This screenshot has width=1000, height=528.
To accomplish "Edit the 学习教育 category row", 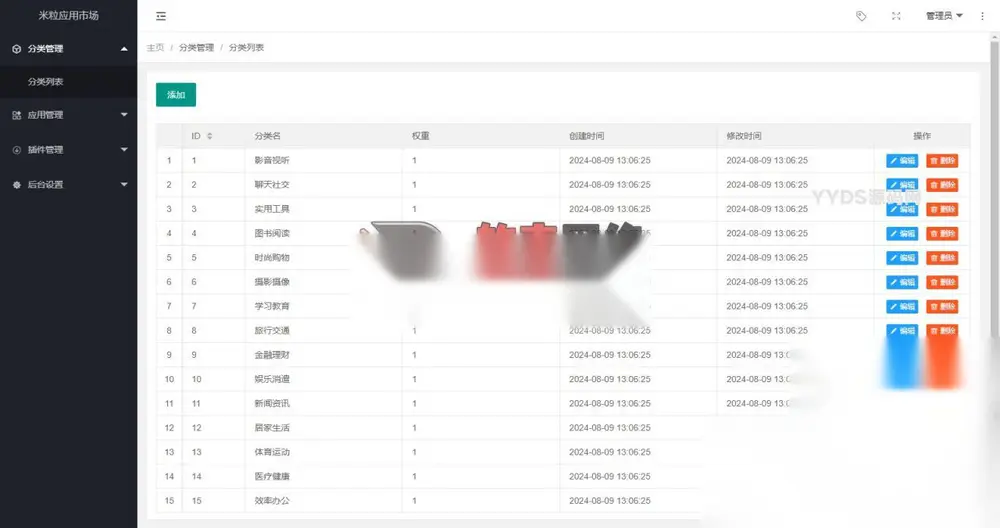I will tap(902, 306).
